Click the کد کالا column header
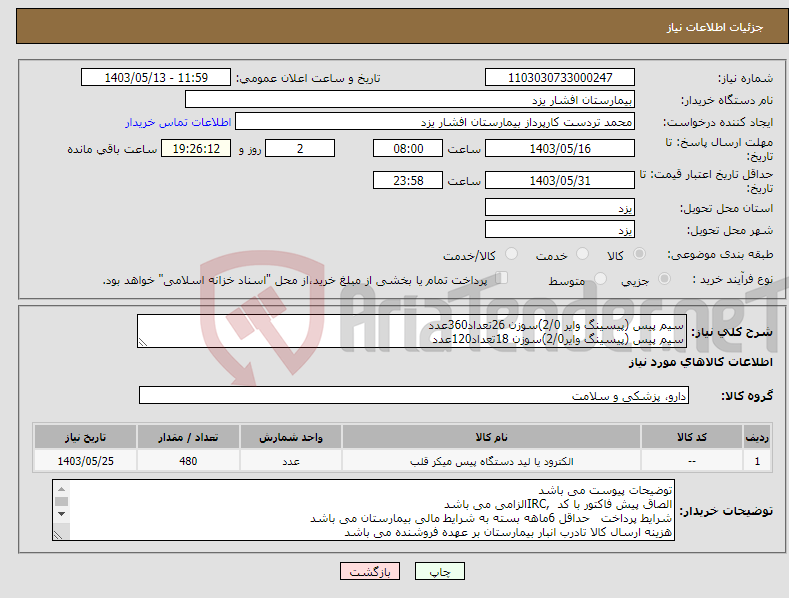The height and width of the screenshot is (598, 789). pyautogui.click(x=692, y=437)
